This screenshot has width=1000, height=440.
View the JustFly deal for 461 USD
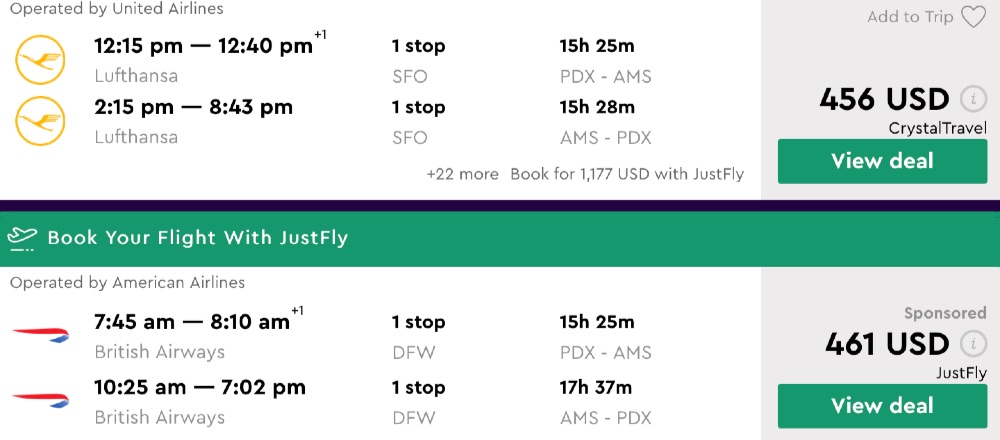(882, 406)
